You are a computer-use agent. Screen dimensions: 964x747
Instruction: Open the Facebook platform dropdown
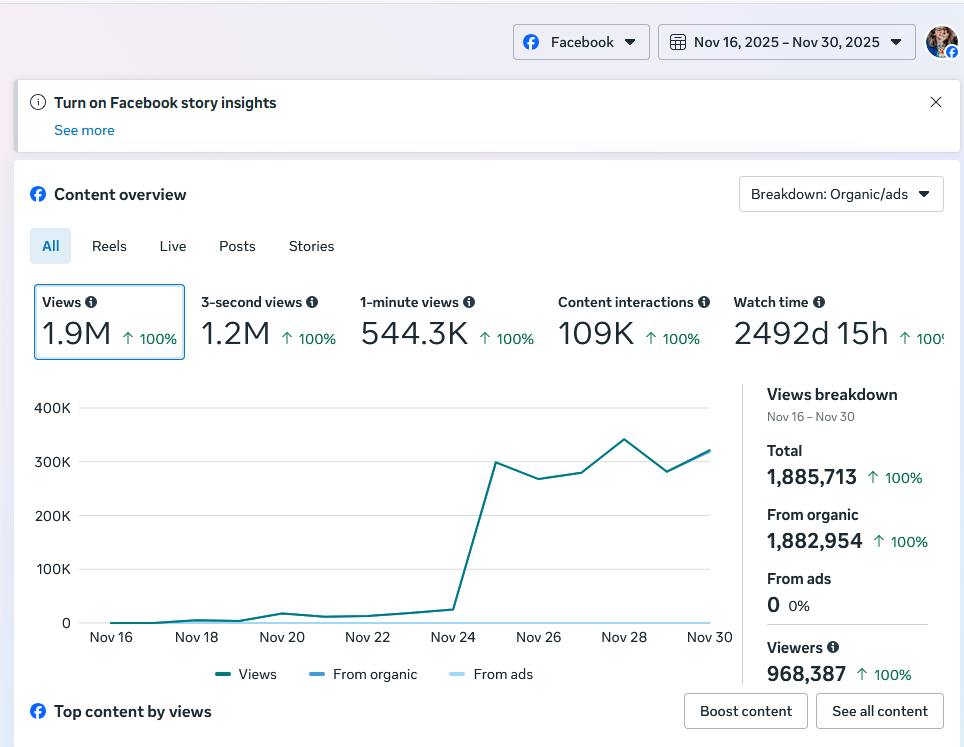pos(581,42)
